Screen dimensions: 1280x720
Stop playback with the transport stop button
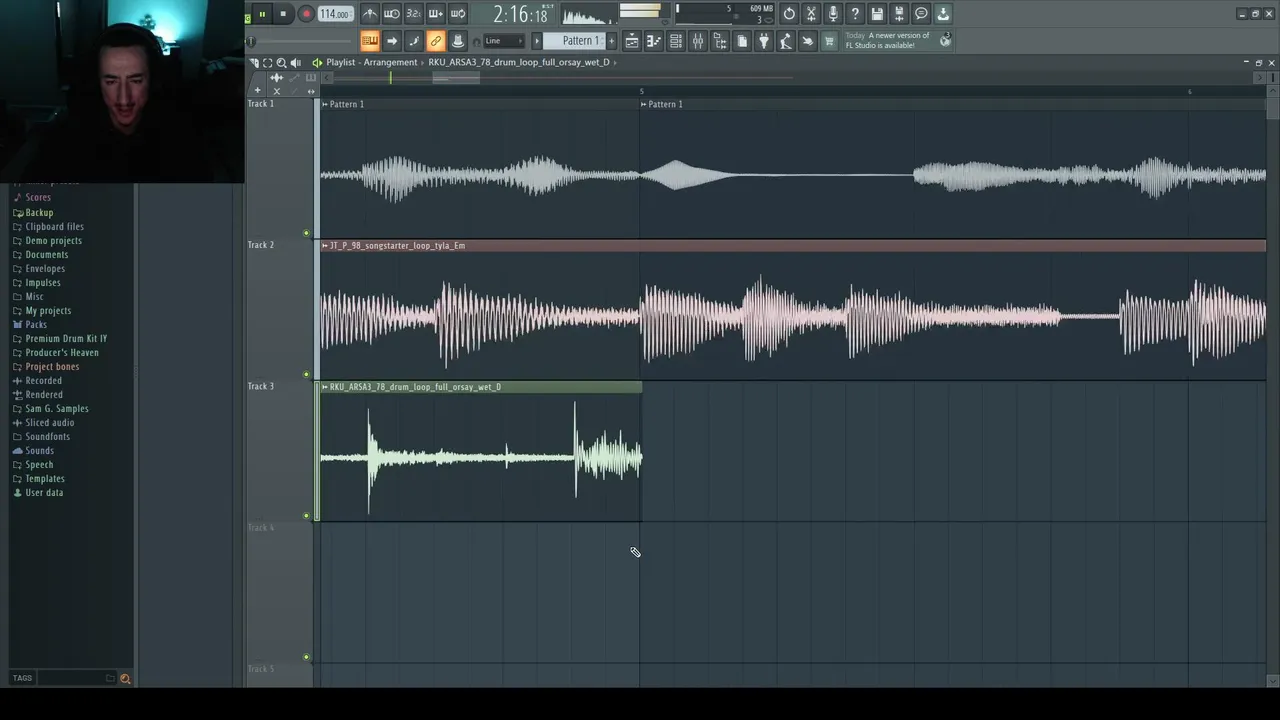(x=283, y=14)
